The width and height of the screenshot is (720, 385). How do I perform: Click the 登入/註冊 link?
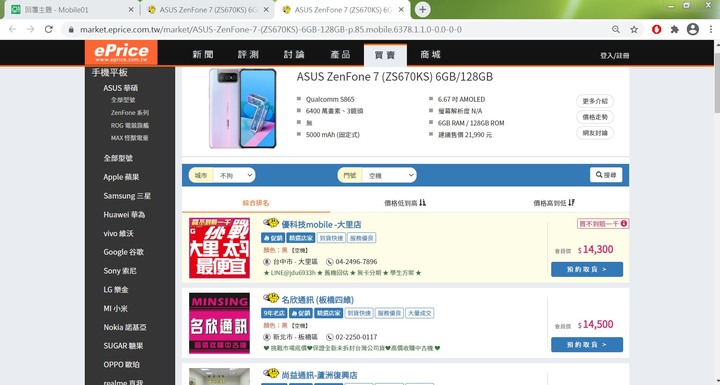pos(614,56)
